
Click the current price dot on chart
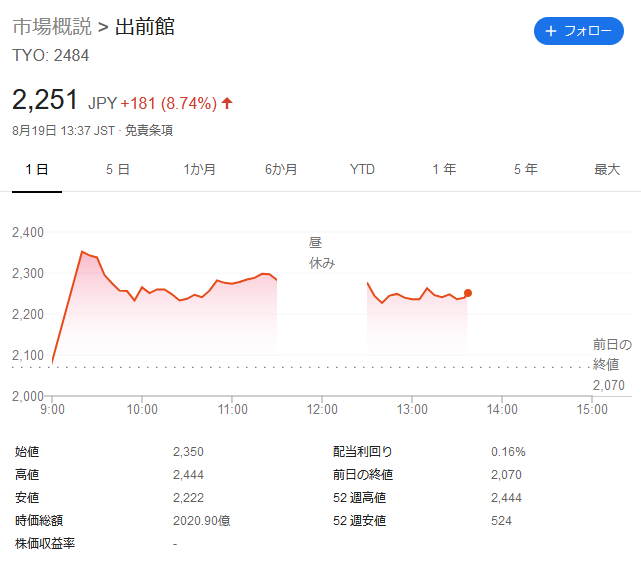(x=468, y=293)
